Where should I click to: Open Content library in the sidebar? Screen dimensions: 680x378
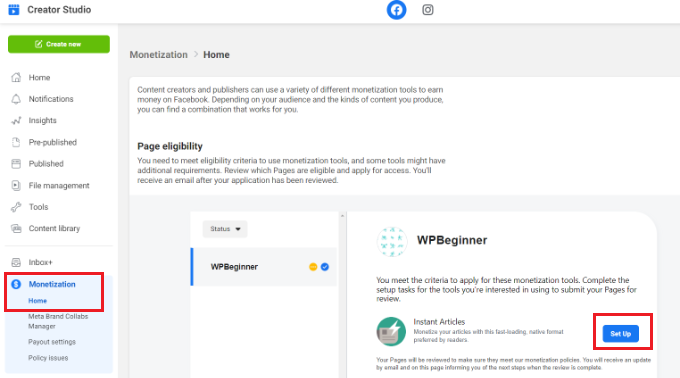pyautogui.click(x=54, y=228)
